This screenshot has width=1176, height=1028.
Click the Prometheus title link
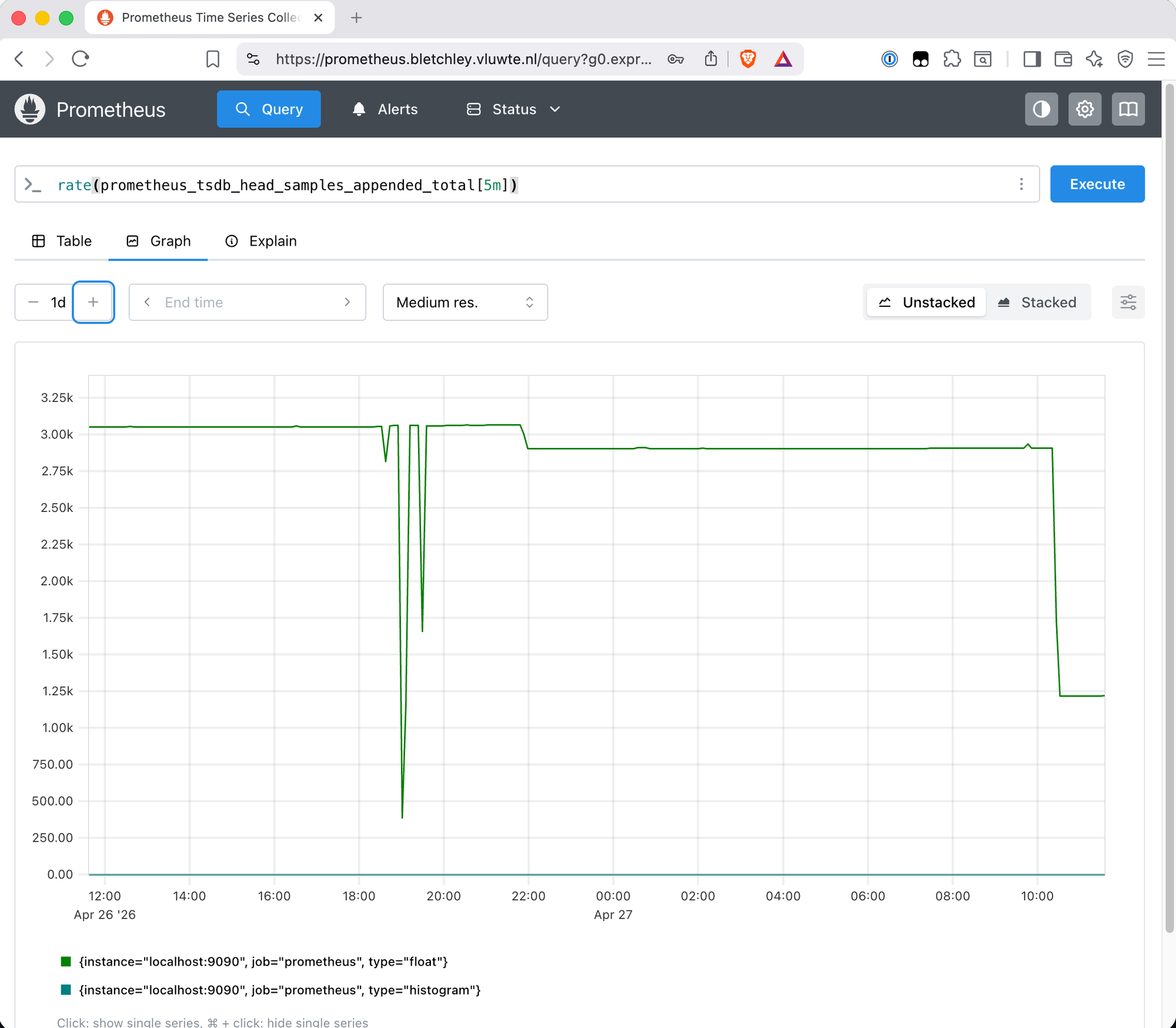(x=111, y=110)
